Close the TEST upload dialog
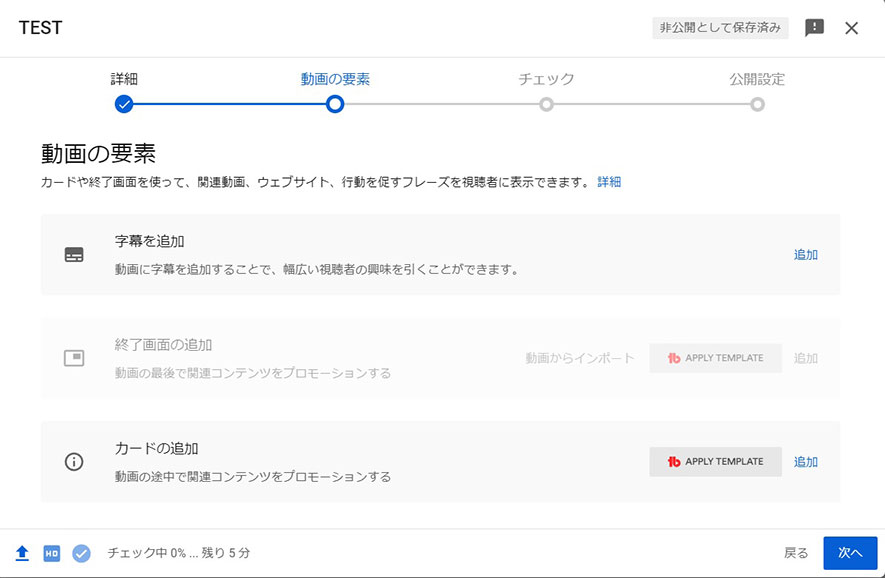Image resolution: width=885 pixels, height=578 pixels. tap(851, 28)
